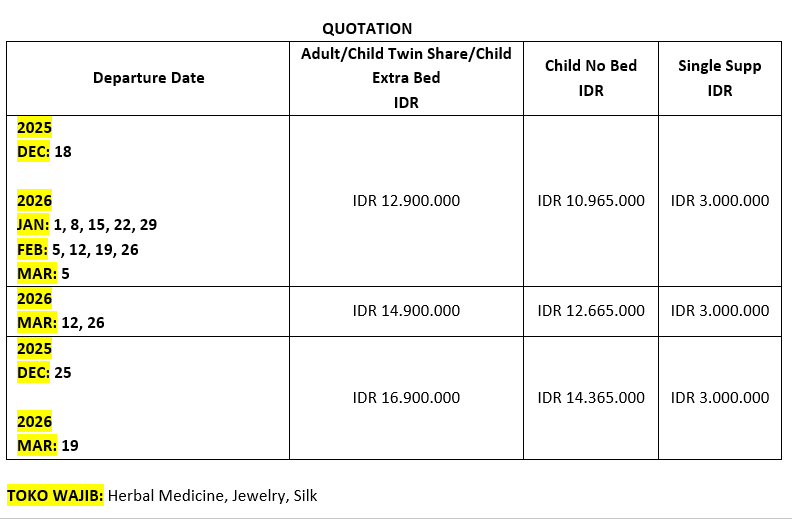
Task: Click the JAN: 1, 8, 15, 22, 29 line
Action: (x=87, y=225)
